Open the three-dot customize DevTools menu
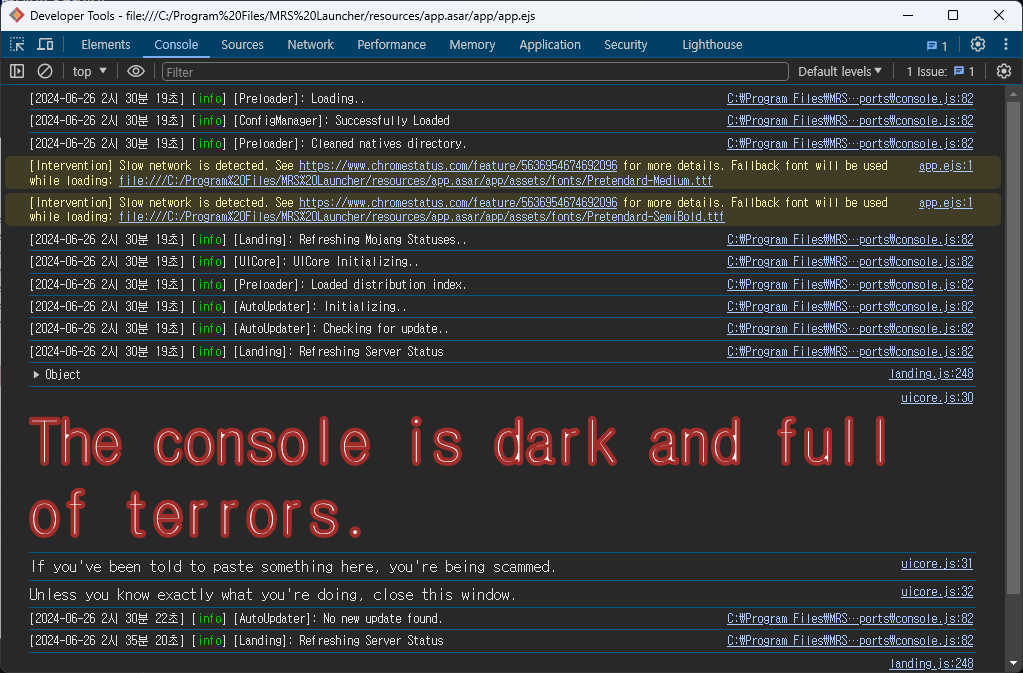The height and width of the screenshot is (673, 1023). pos(1005,44)
